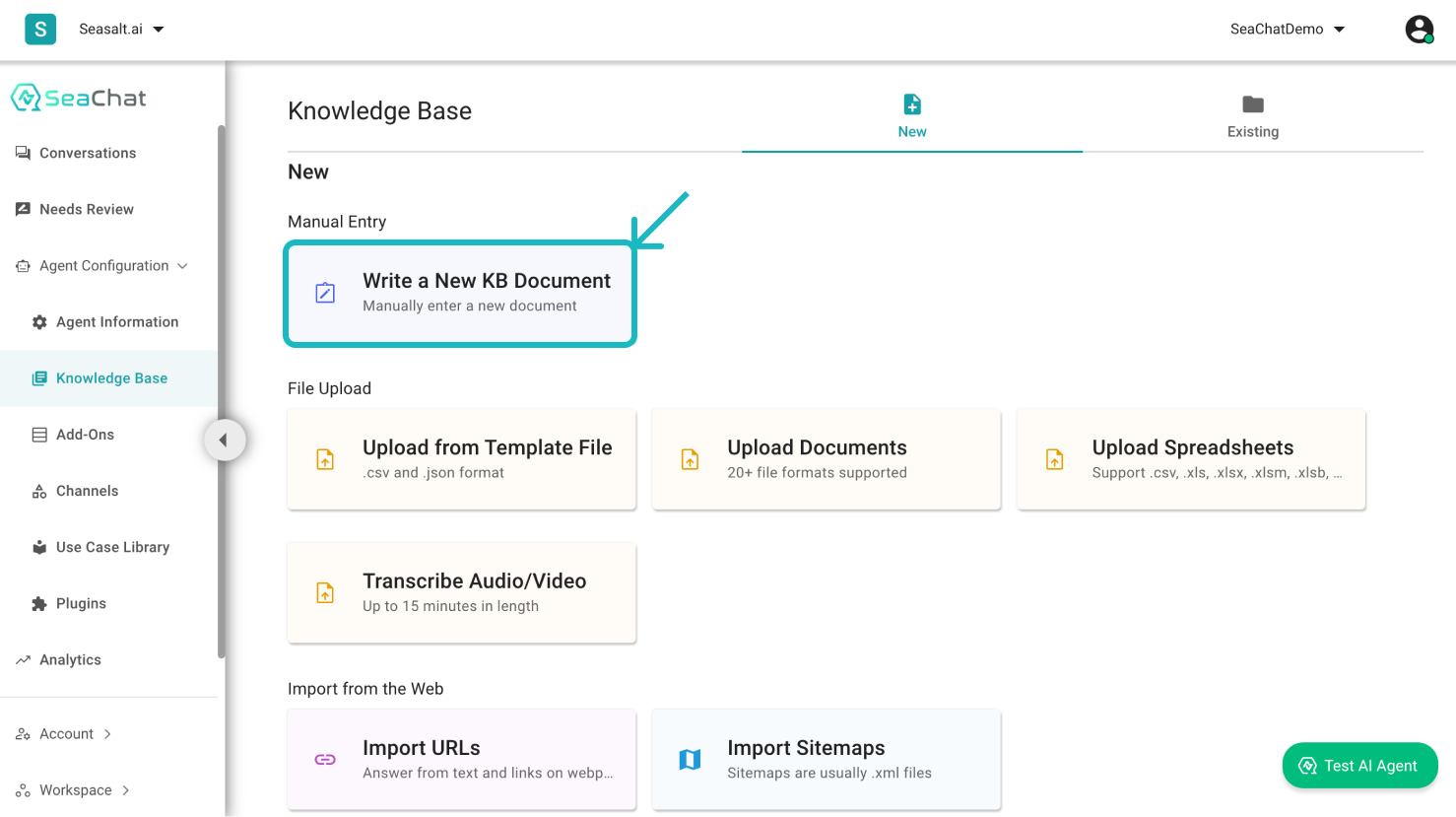The width and height of the screenshot is (1456, 817).
Task: Open Analytics in the sidebar
Action: click(70, 660)
